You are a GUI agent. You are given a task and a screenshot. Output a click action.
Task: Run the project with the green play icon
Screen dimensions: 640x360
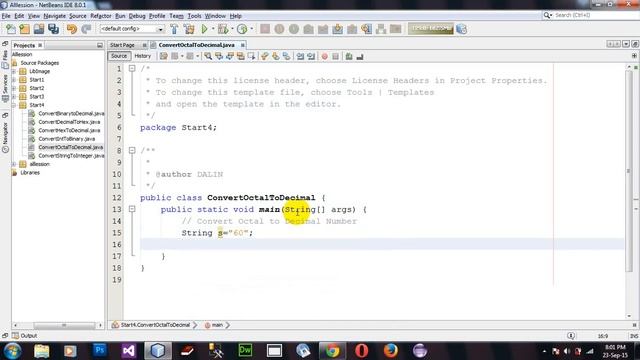click(x=204, y=29)
